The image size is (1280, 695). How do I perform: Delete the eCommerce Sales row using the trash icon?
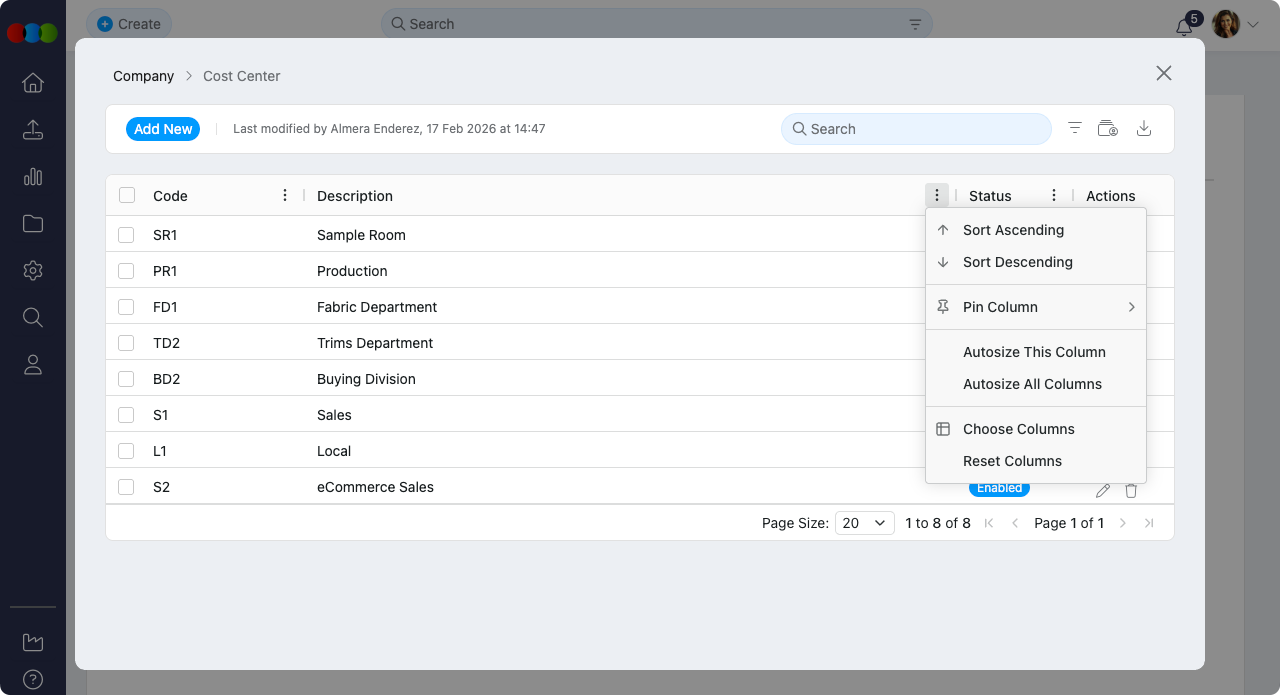(x=1130, y=490)
